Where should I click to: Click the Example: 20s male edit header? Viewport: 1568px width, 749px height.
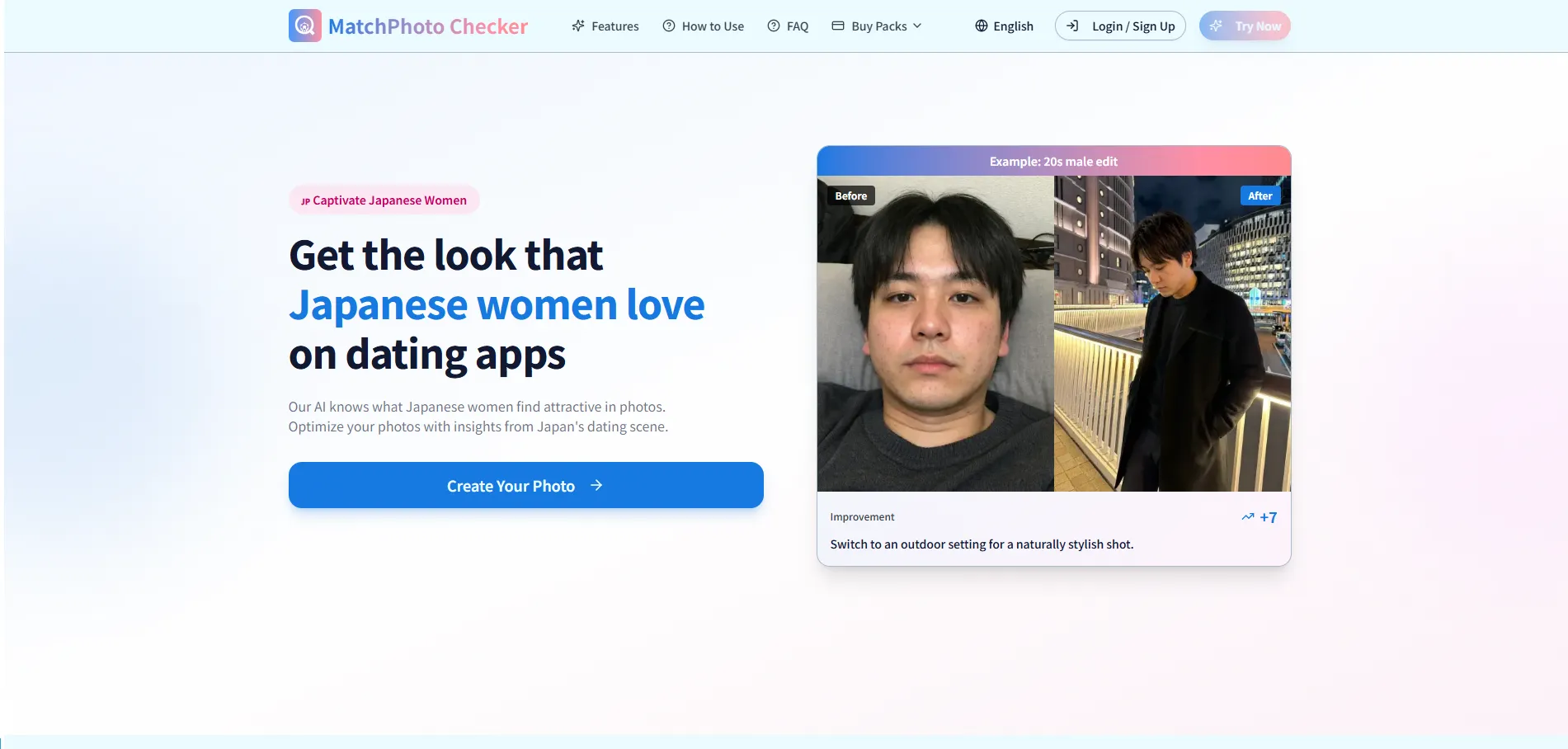(1053, 161)
